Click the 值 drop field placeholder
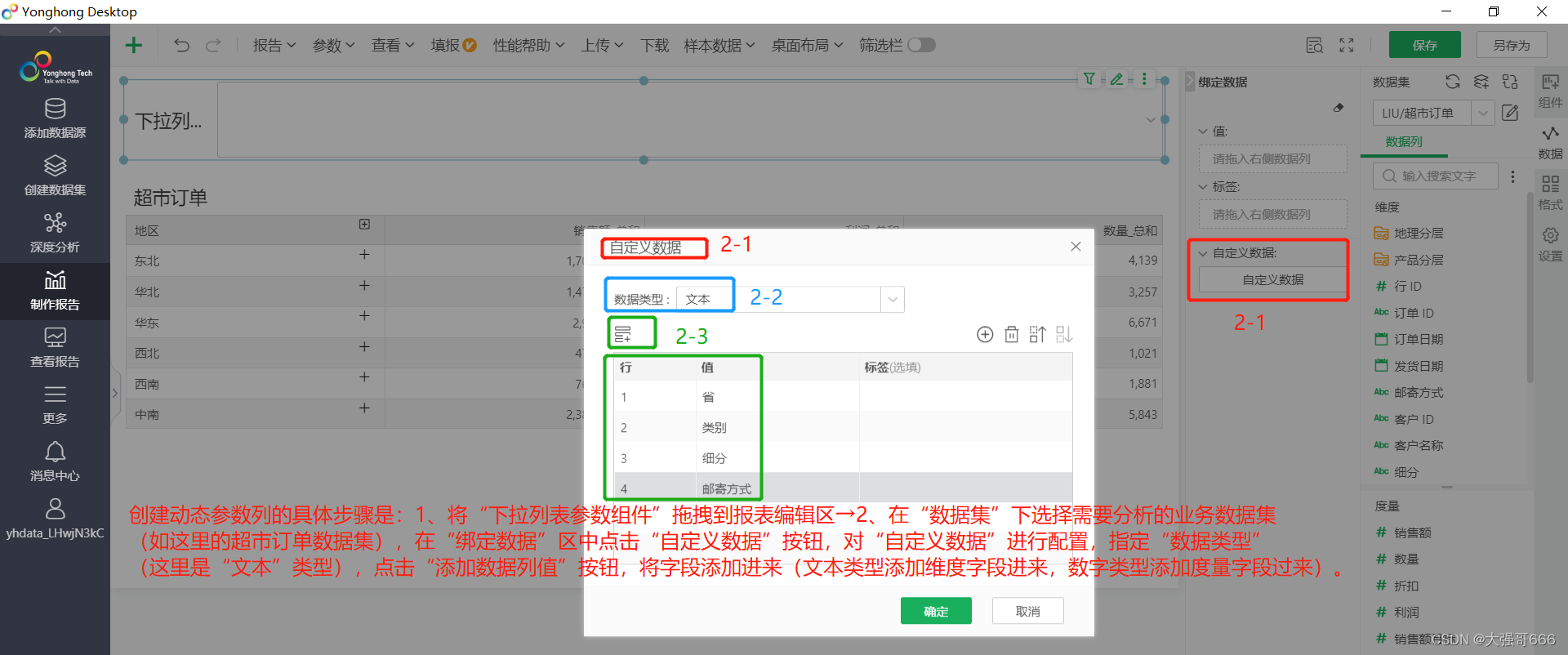 (x=1272, y=158)
